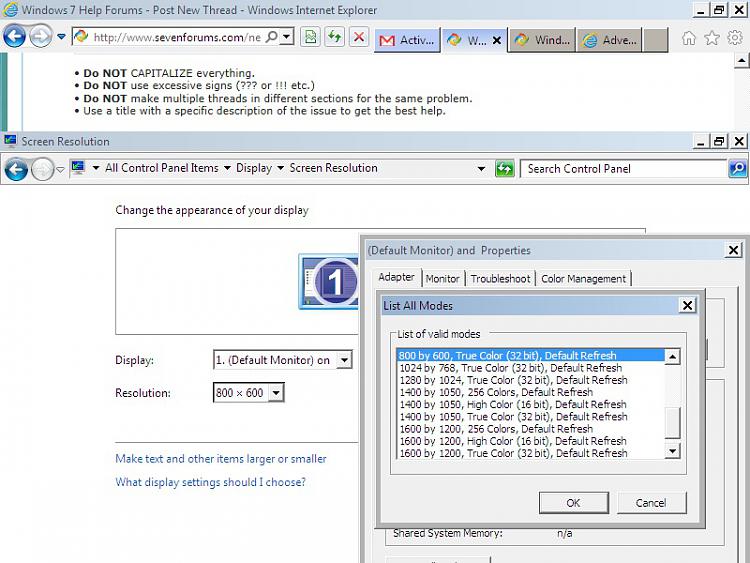Open browser Tools gear icon

(x=735, y=37)
